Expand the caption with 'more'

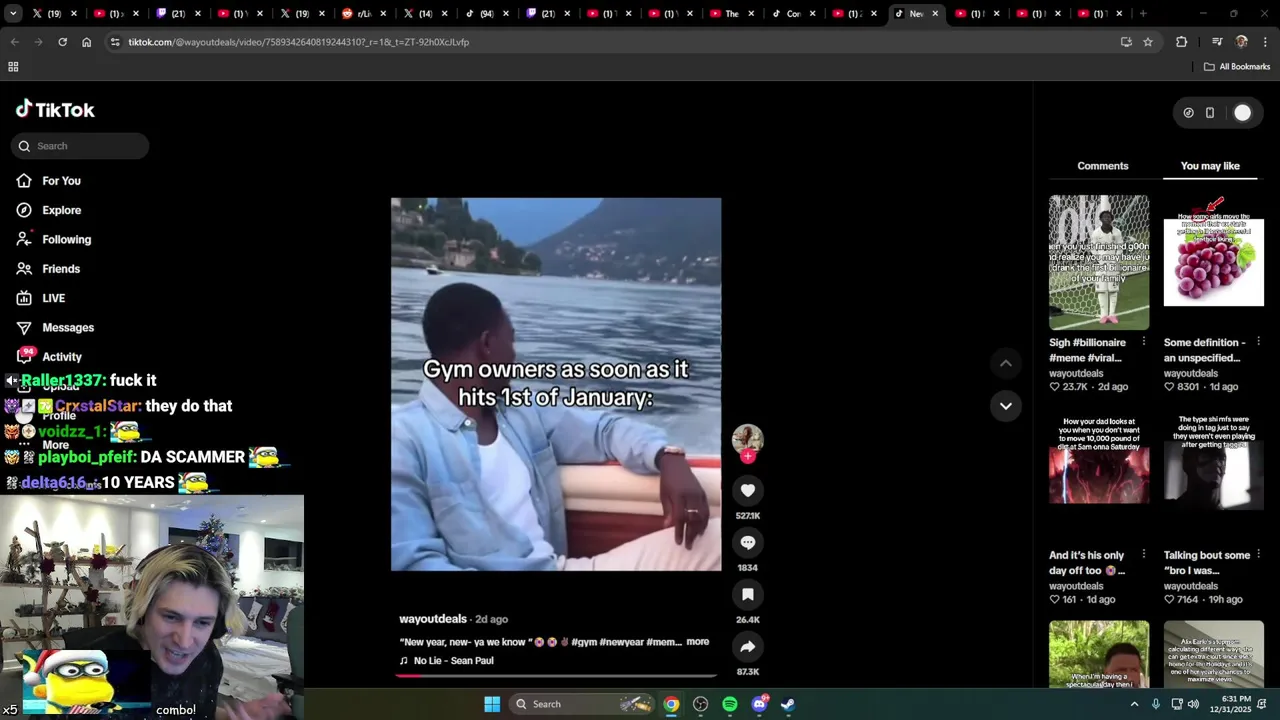click(x=697, y=642)
